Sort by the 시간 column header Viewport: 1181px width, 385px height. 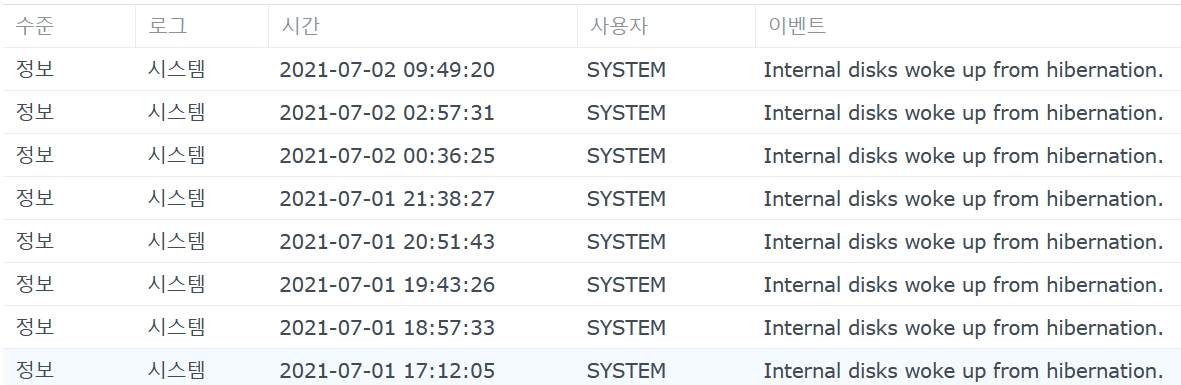(x=423, y=26)
